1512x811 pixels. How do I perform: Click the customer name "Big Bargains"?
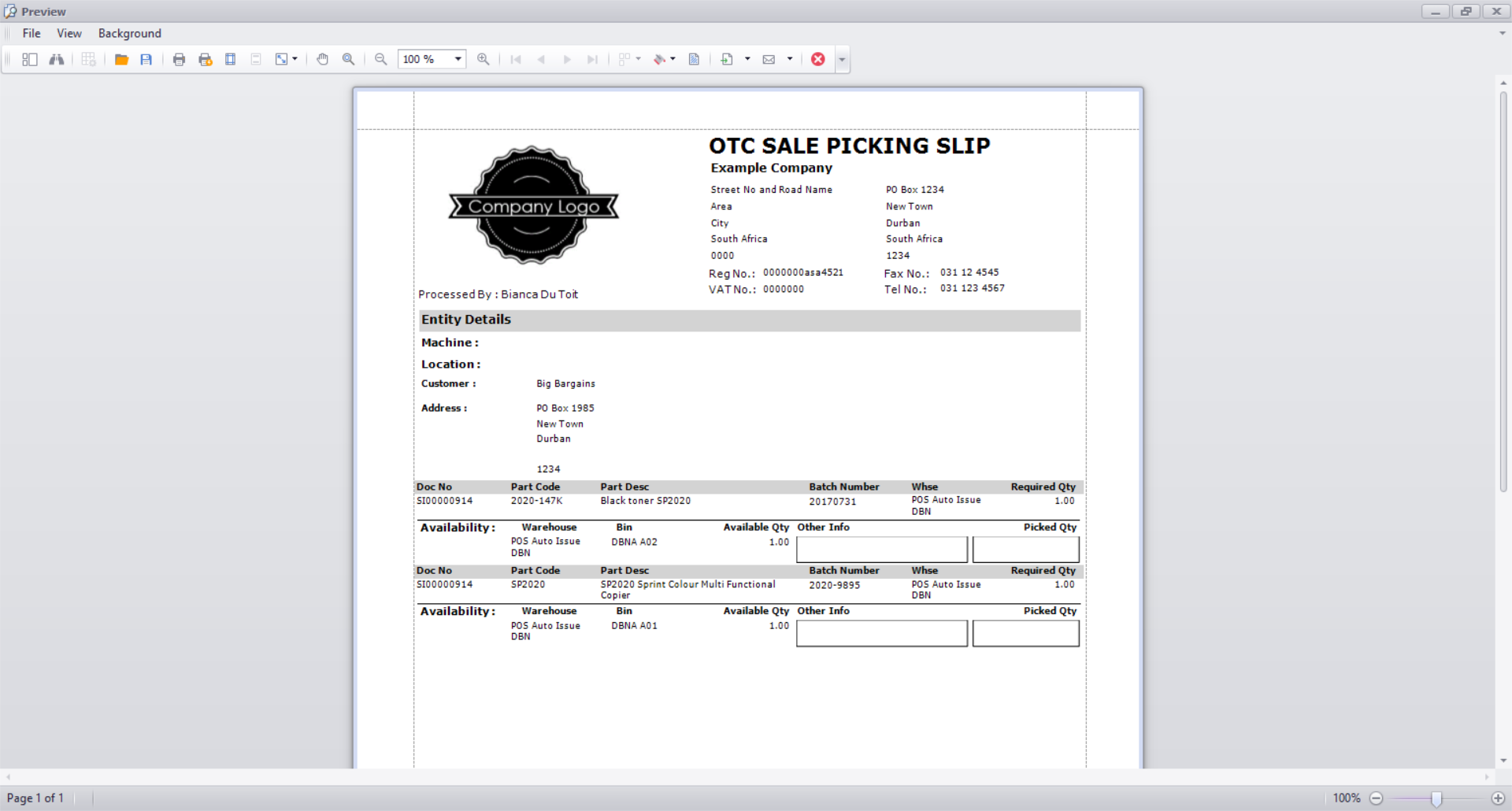click(566, 383)
